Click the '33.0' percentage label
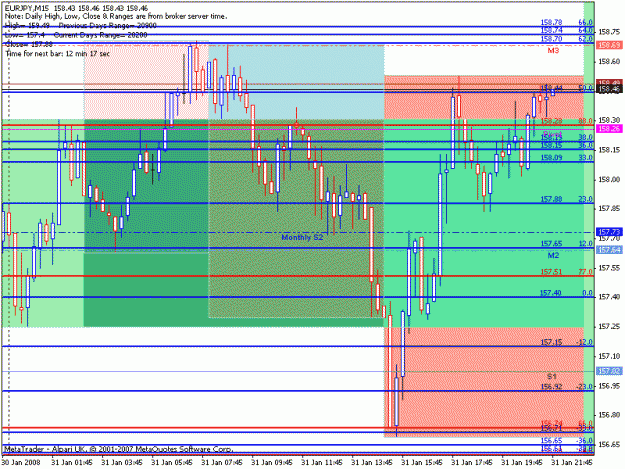625x469 pixels. click(x=585, y=158)
